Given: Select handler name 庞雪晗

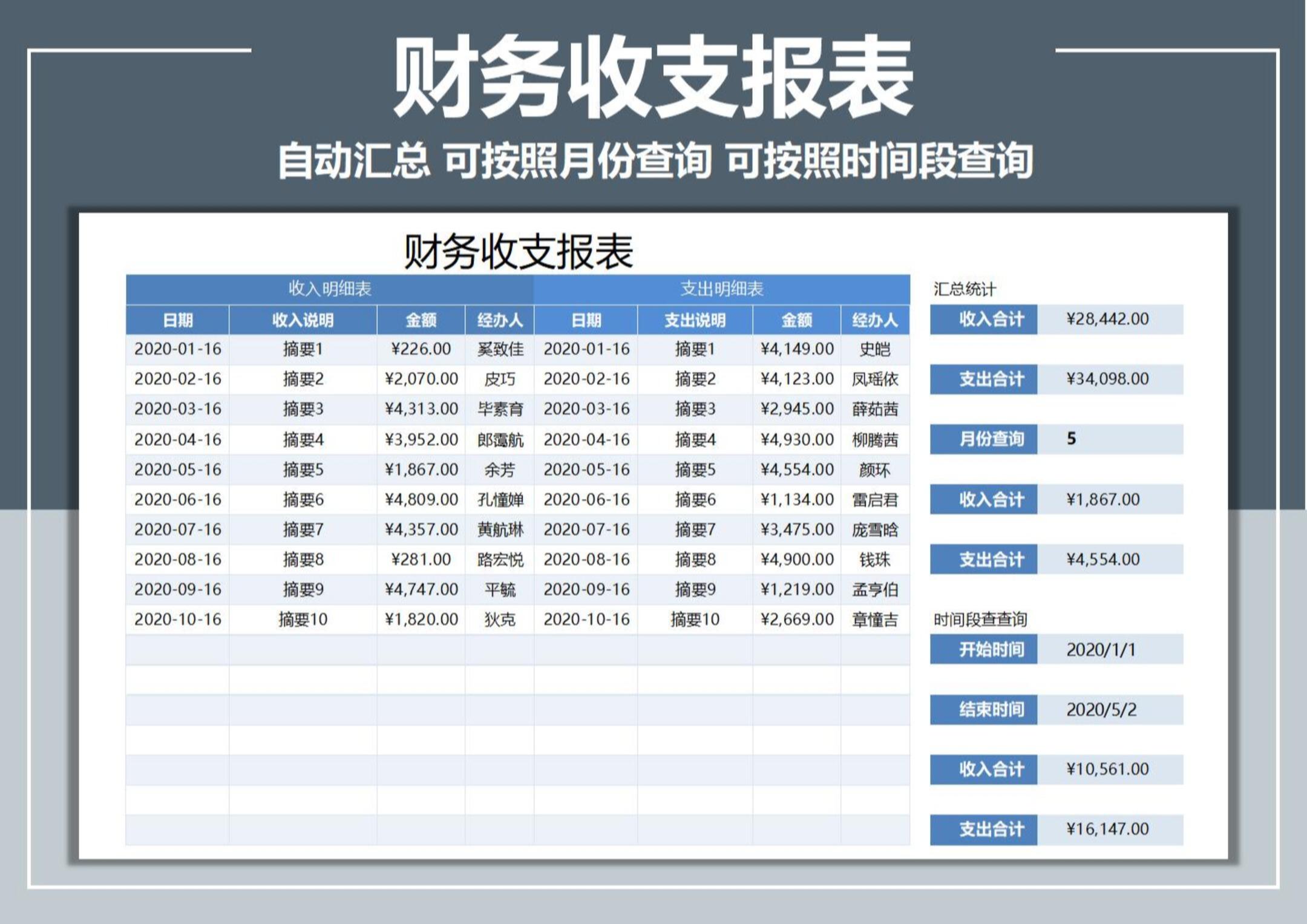Looking at the screenshot, I should (875, 529).
